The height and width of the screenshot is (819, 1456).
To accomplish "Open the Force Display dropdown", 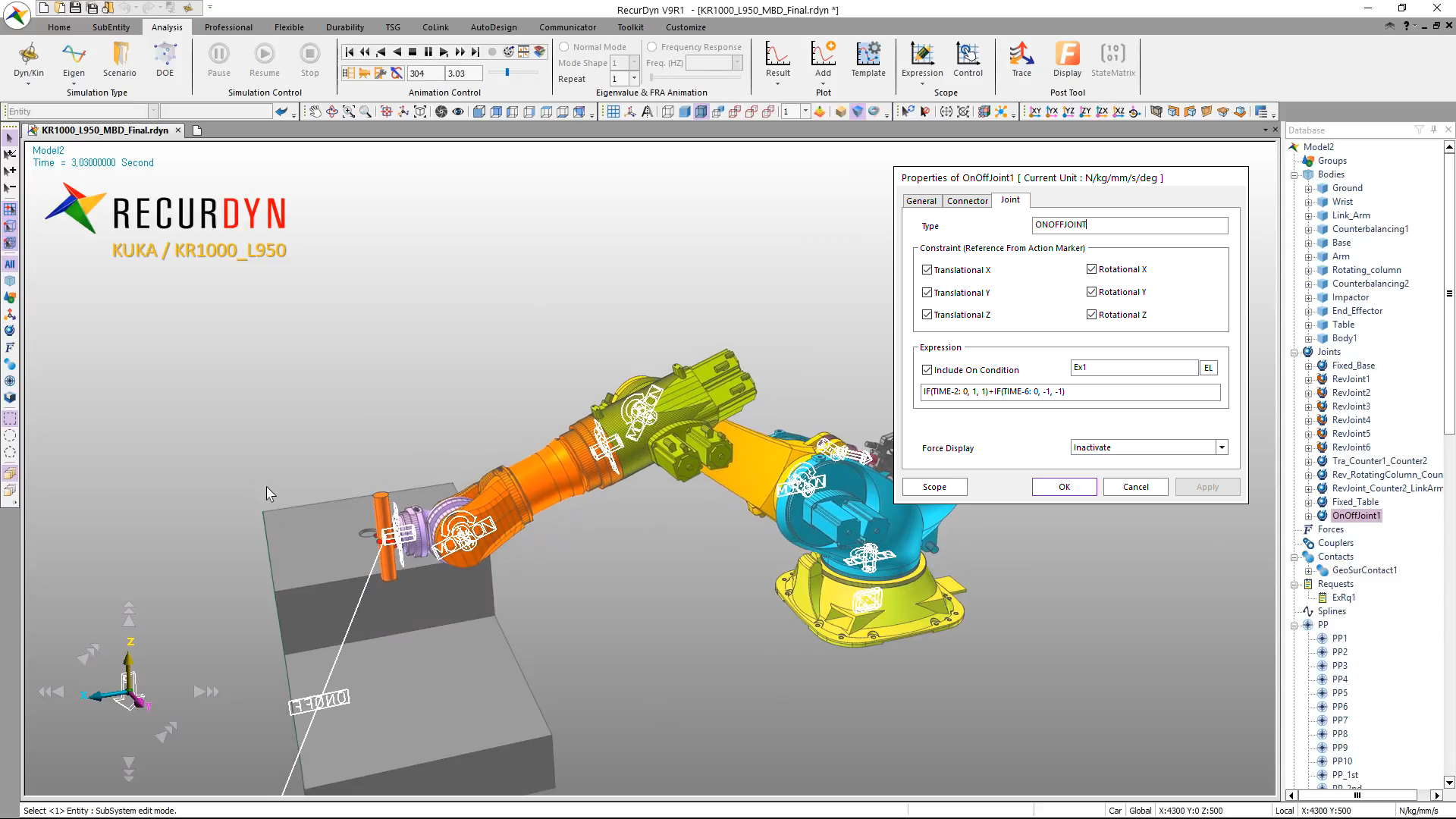I will coord(1221,447).
